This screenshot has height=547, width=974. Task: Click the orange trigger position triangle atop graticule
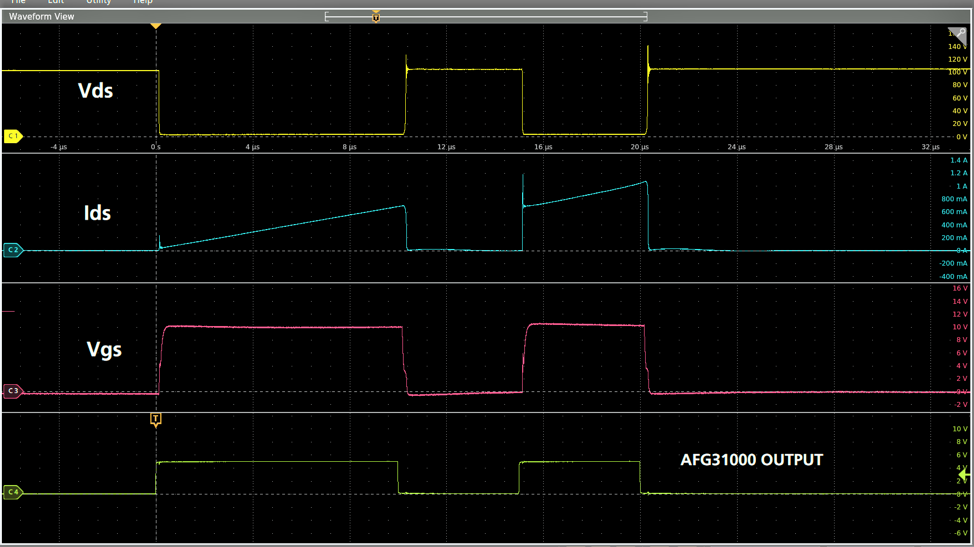click(155, 25)
